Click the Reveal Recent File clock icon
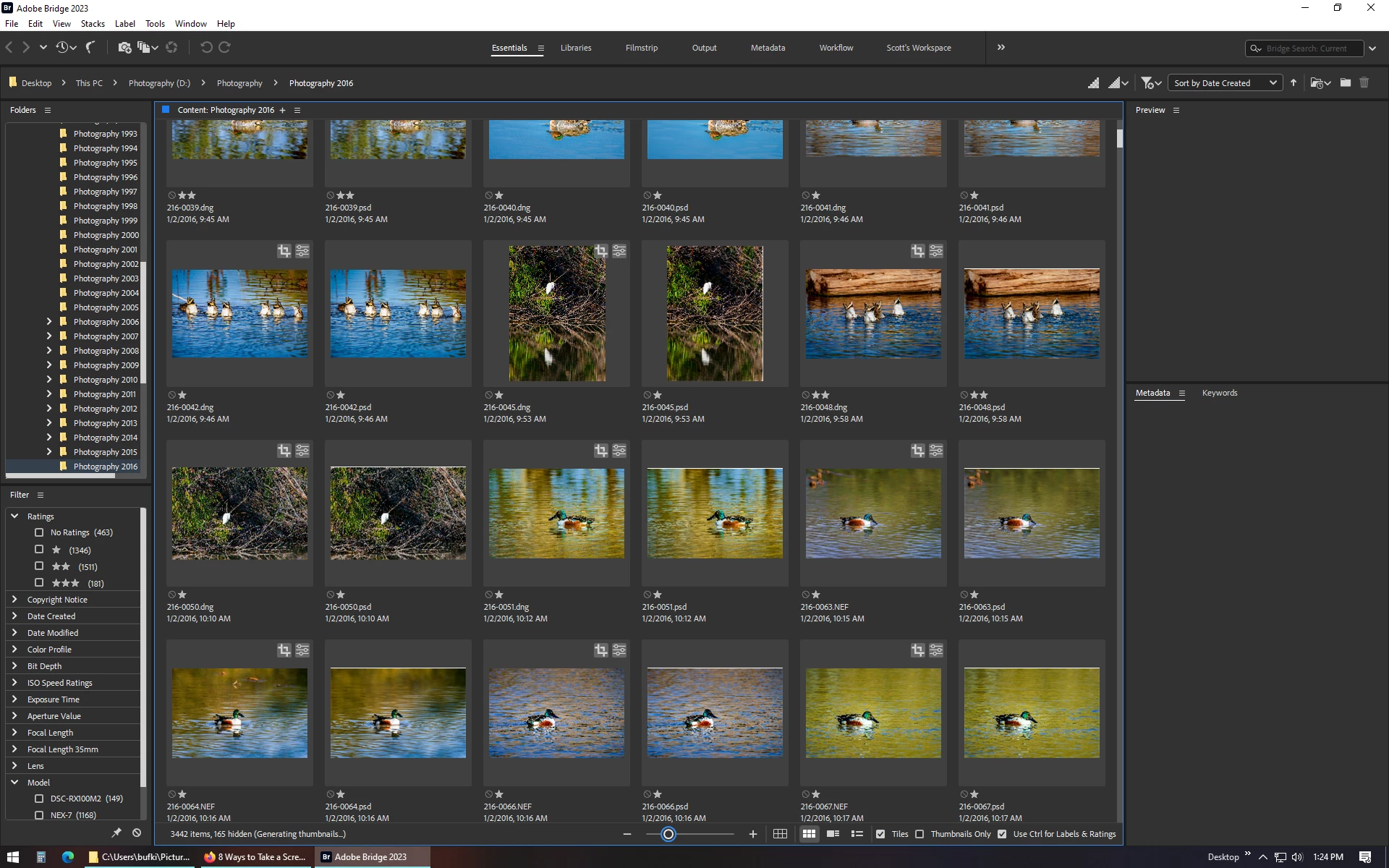 62,48
